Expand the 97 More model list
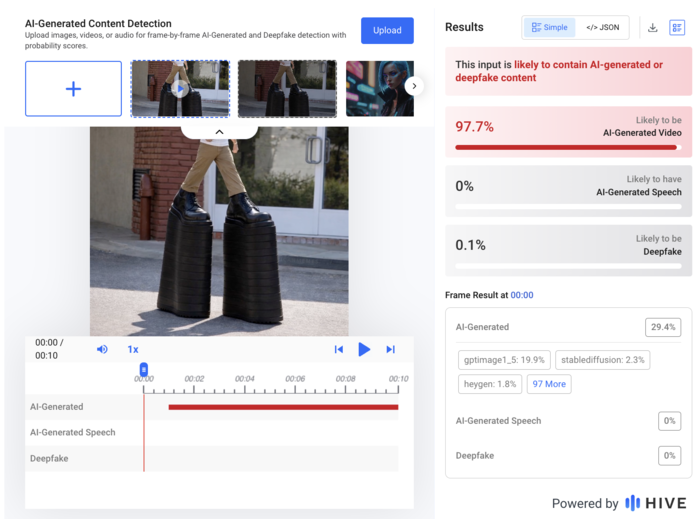This screenshot has width=700, height=519. [x=549, y=384]
